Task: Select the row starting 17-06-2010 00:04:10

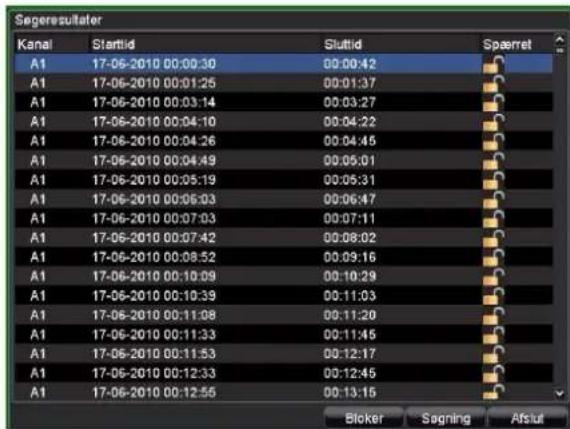Action: pos(284,122)
